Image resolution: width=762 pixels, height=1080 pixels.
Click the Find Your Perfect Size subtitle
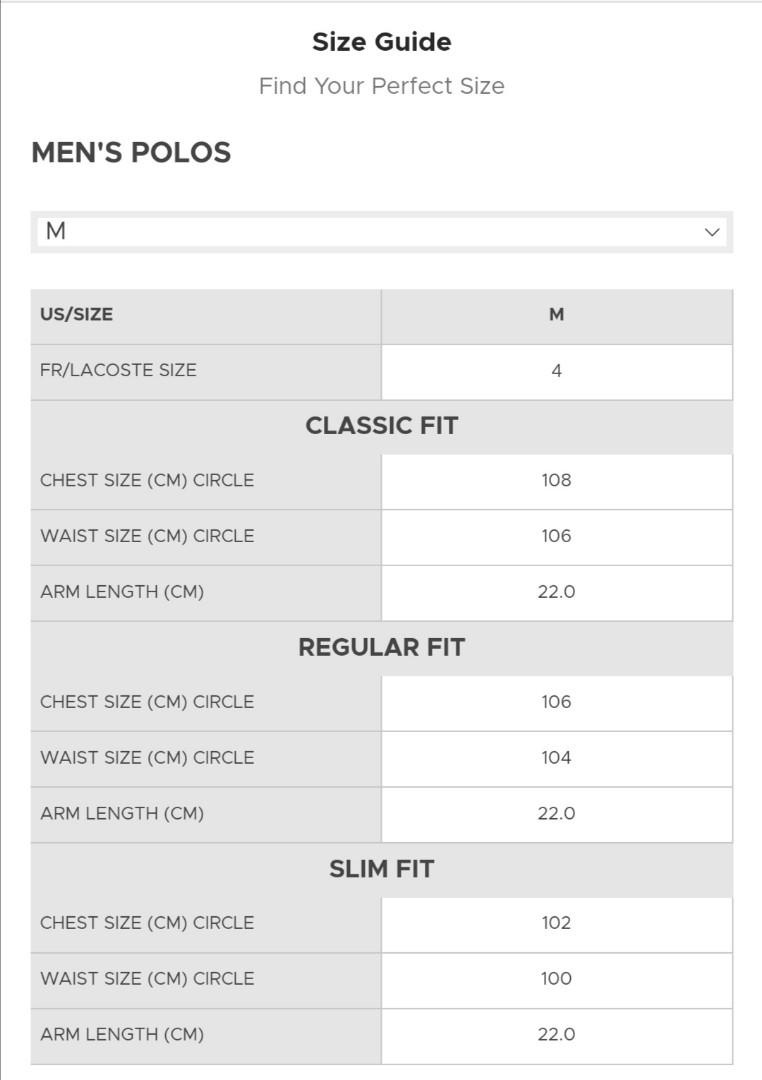pos(381,86)
